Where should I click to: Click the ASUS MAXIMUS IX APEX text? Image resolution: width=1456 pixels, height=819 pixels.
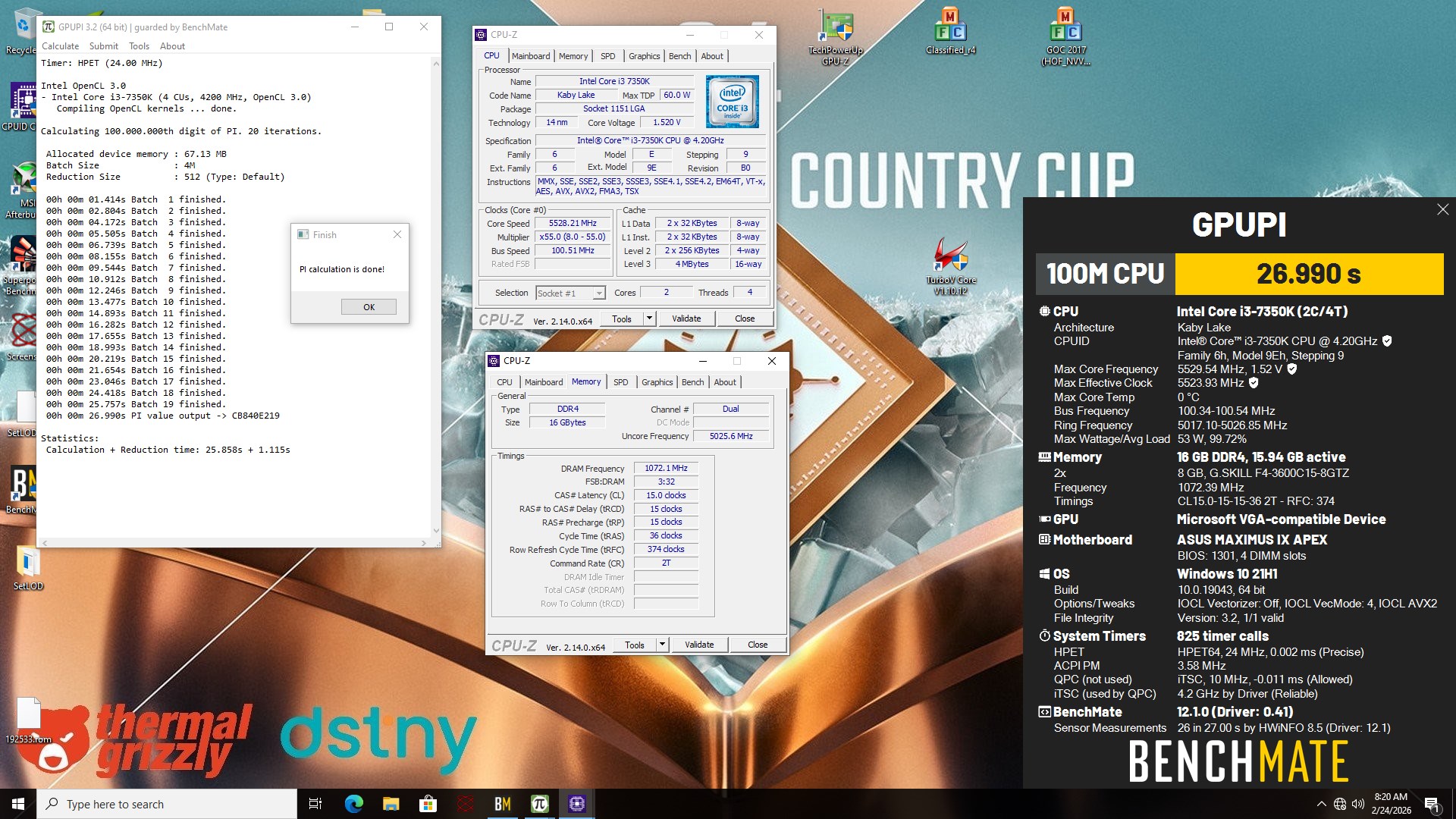pos(1252,540)
